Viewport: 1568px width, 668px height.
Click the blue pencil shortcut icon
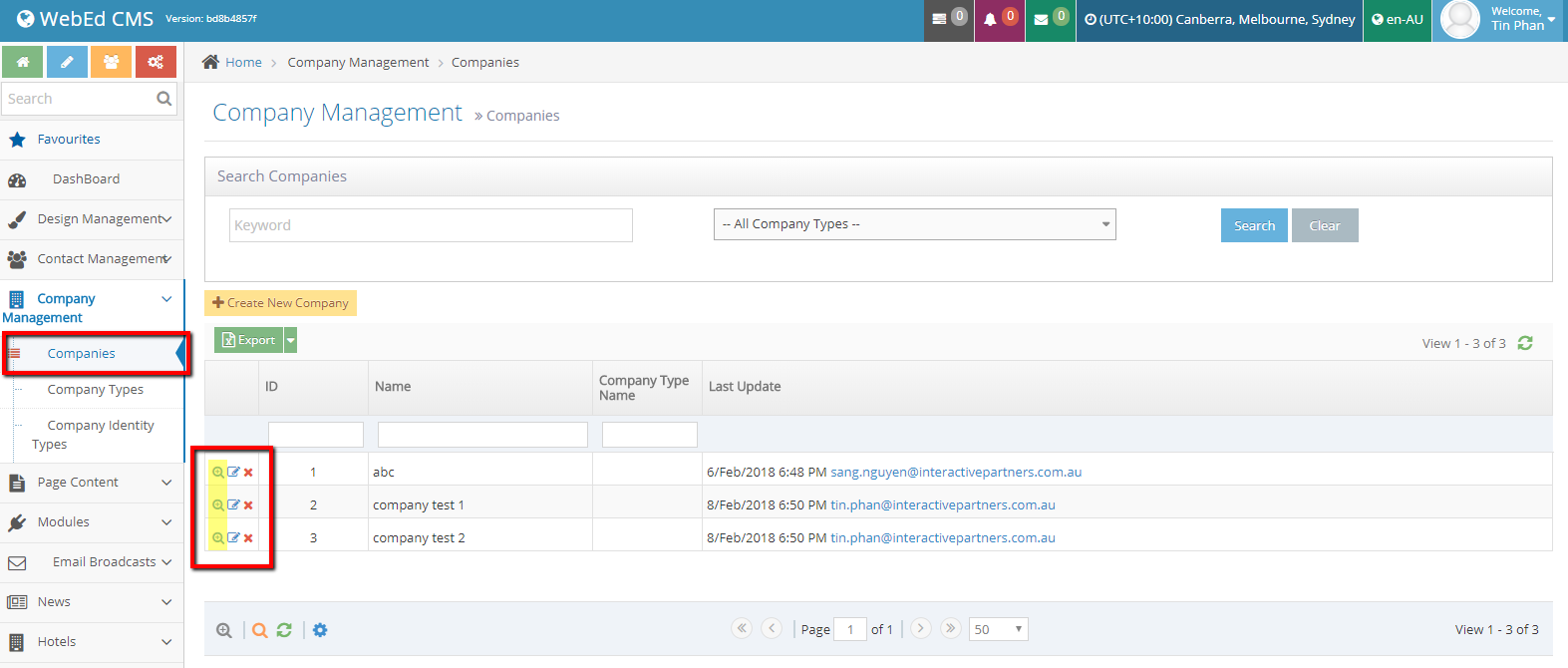[67, 62]
